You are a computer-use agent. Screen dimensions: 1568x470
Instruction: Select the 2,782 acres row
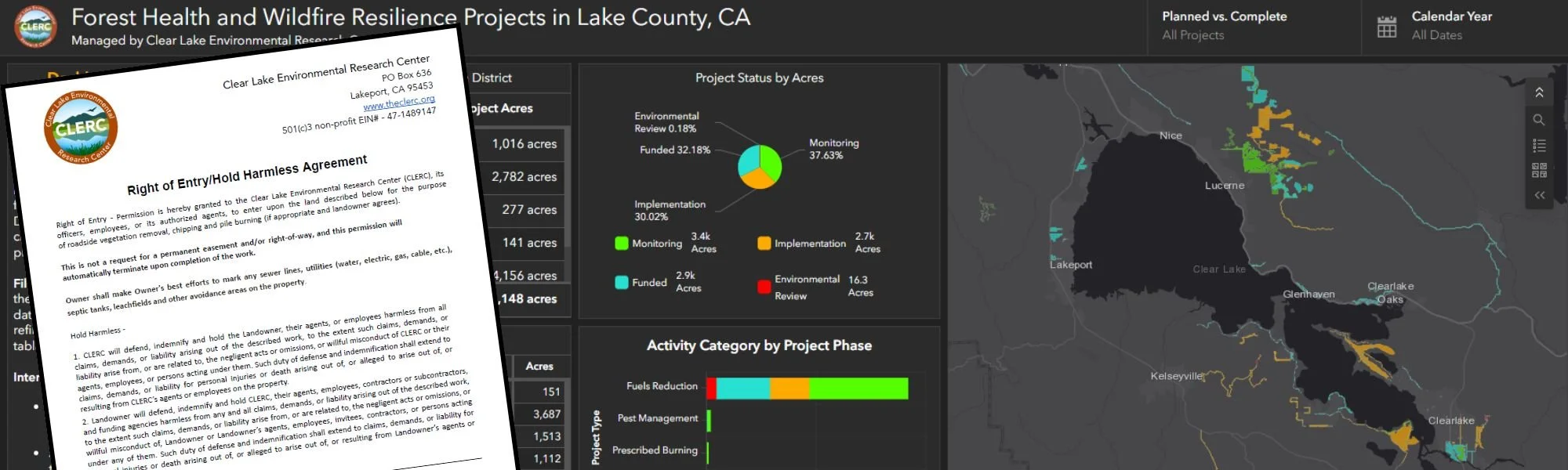click(524, 176)
